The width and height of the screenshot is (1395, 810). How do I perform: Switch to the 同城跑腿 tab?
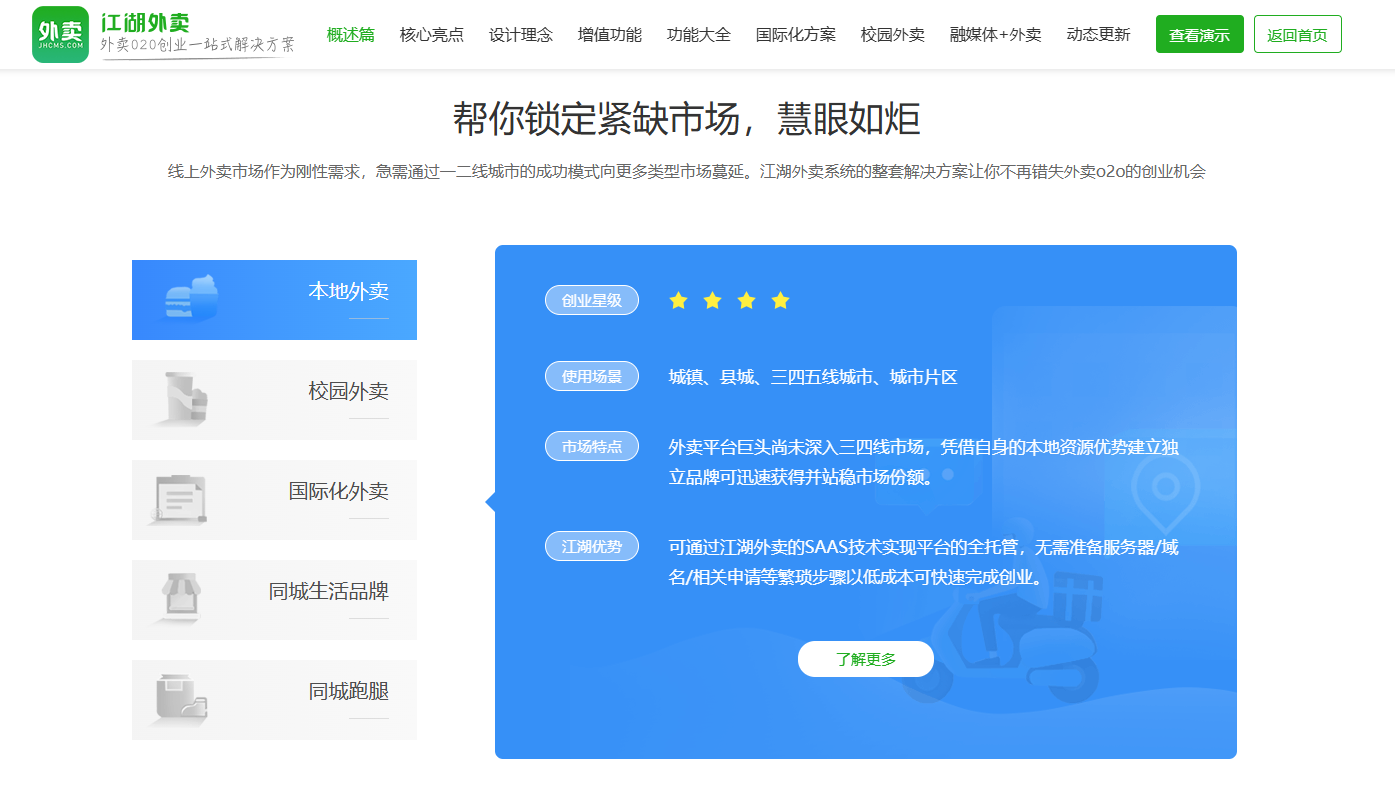[x=274, y=700]
